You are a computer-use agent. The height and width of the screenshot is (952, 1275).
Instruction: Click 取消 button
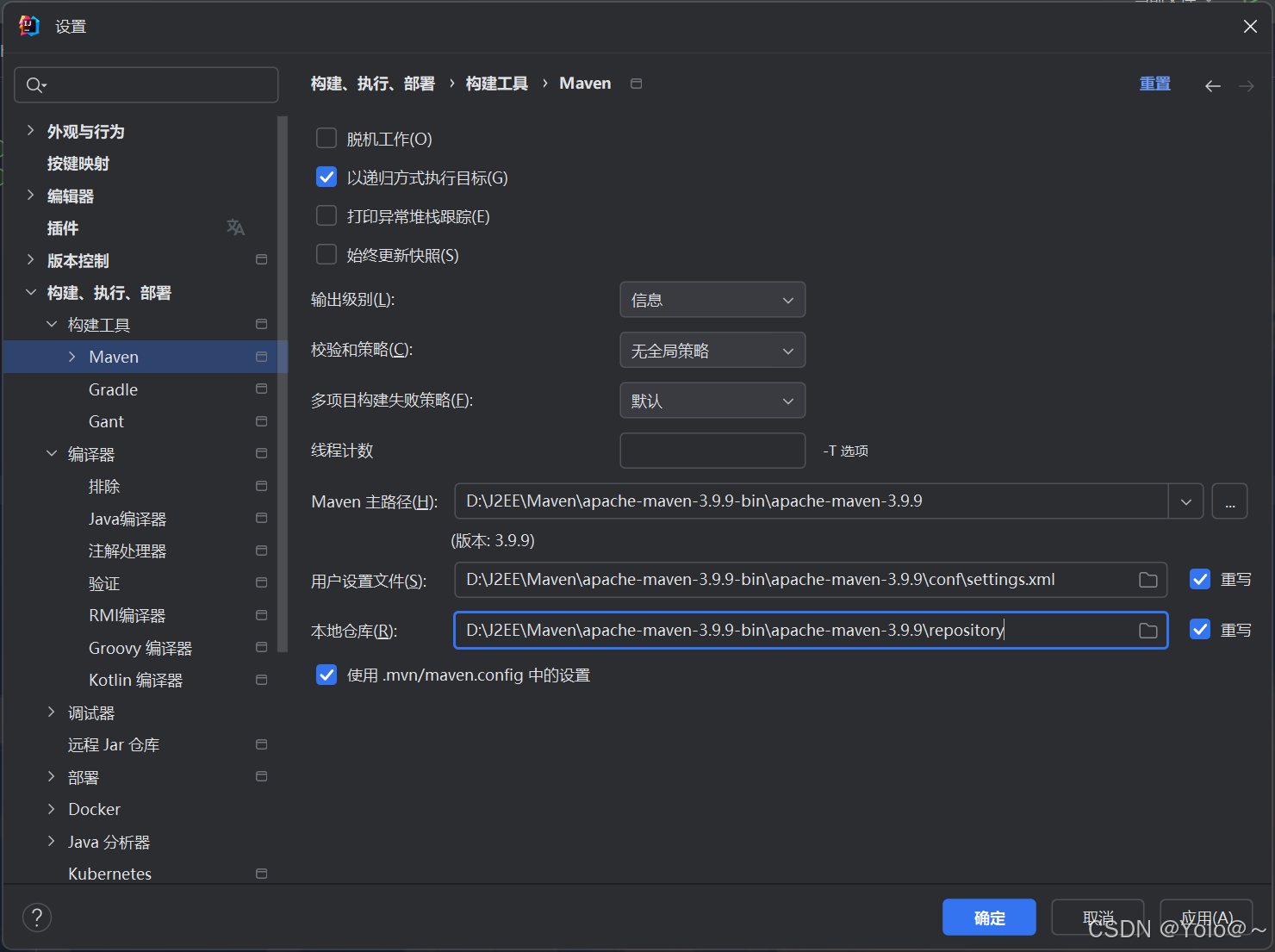[1098, 918]
